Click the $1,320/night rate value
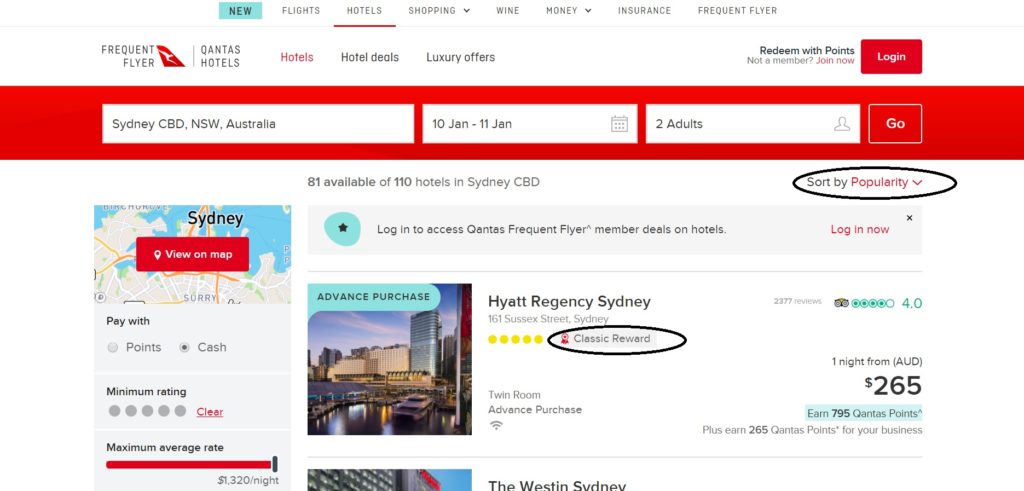 point(248,481)
